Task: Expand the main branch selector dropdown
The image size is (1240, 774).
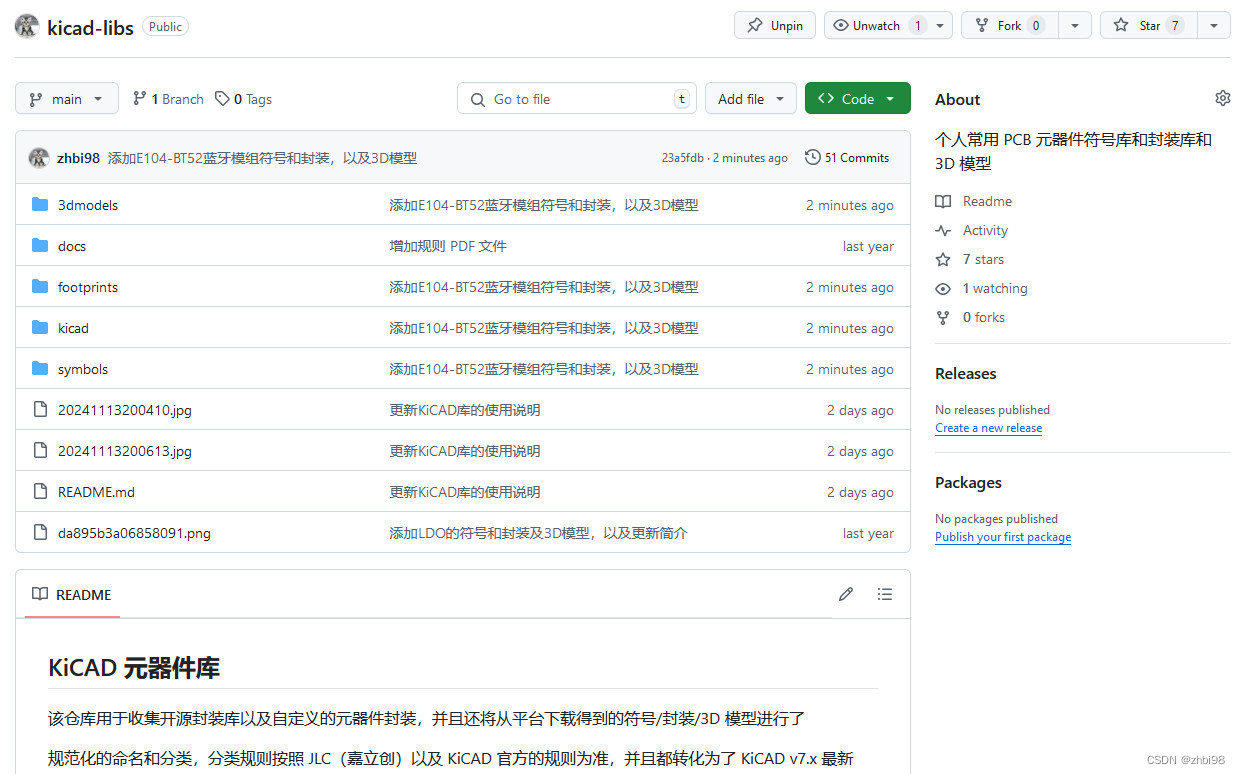Action: tap(66, 98)
